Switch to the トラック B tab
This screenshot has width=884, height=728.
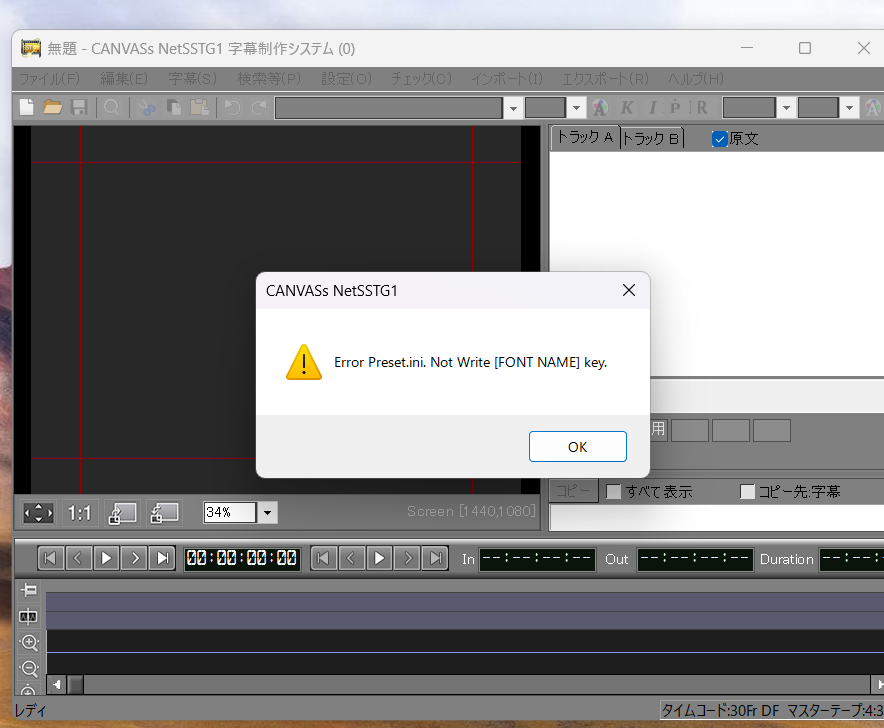click(652, 138)
